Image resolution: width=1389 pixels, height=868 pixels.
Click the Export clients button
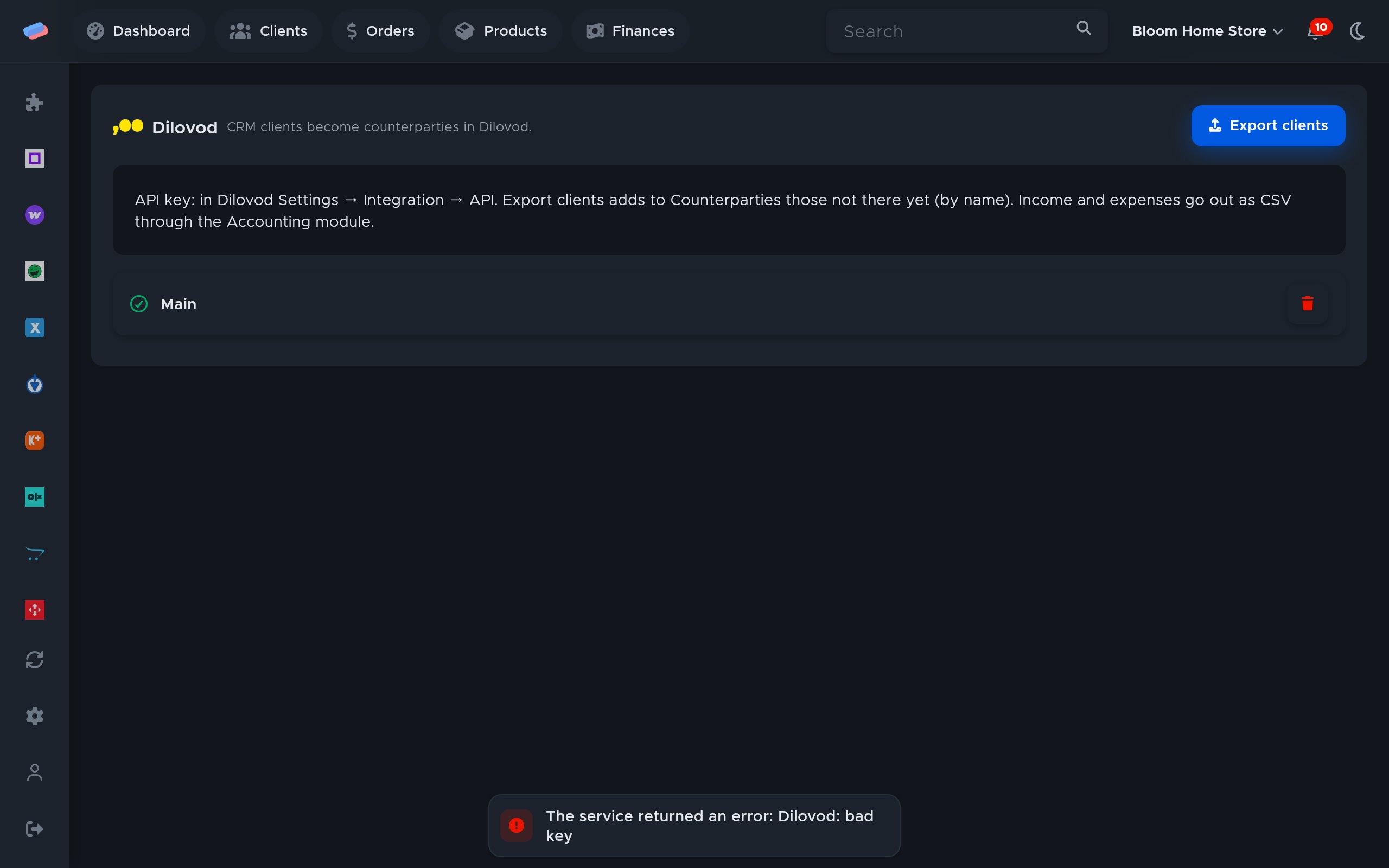tap(1268, 126)
